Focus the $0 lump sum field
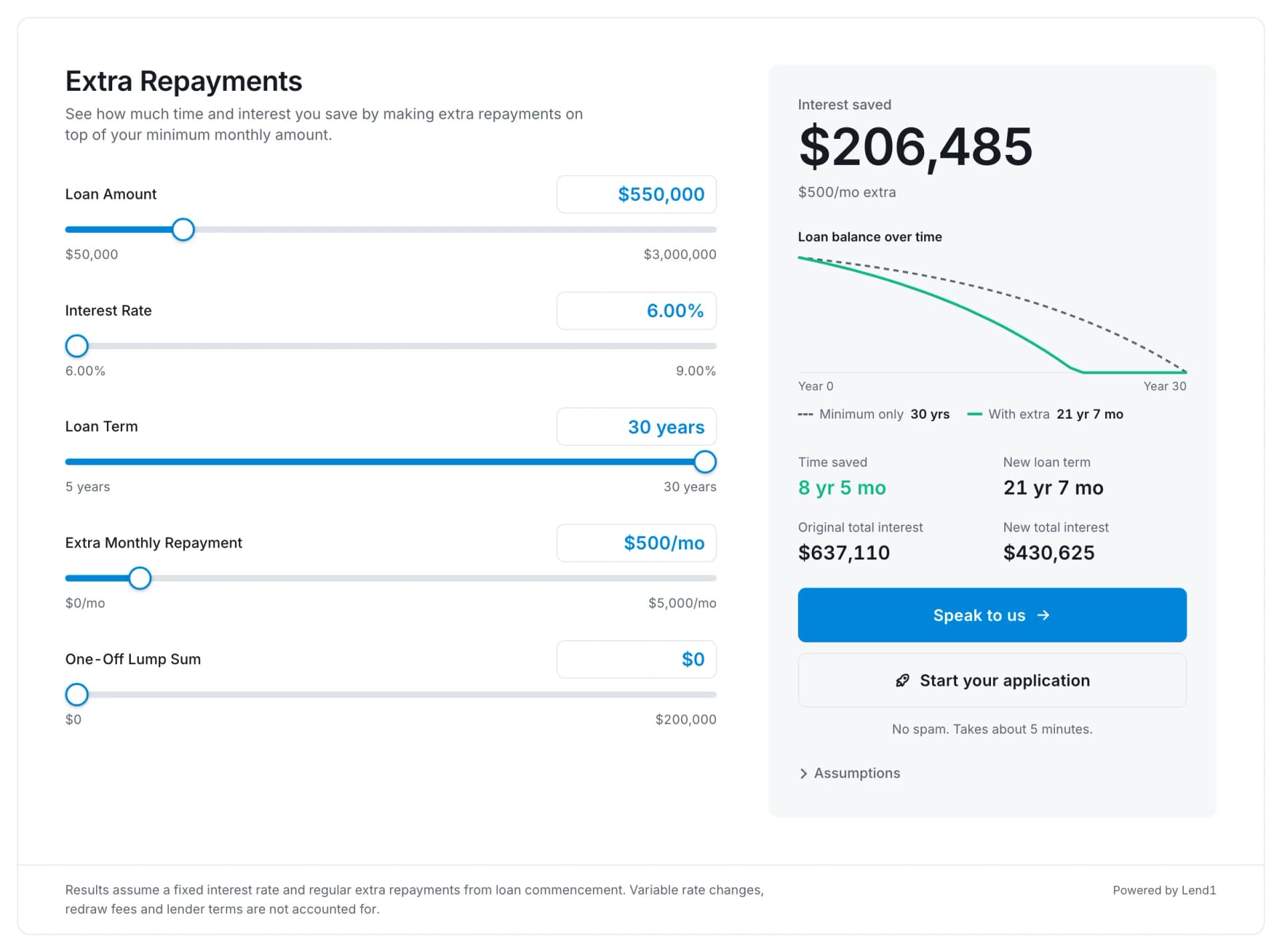Image resolution: width=1282 pixels, height=952 pixels. 636,659
